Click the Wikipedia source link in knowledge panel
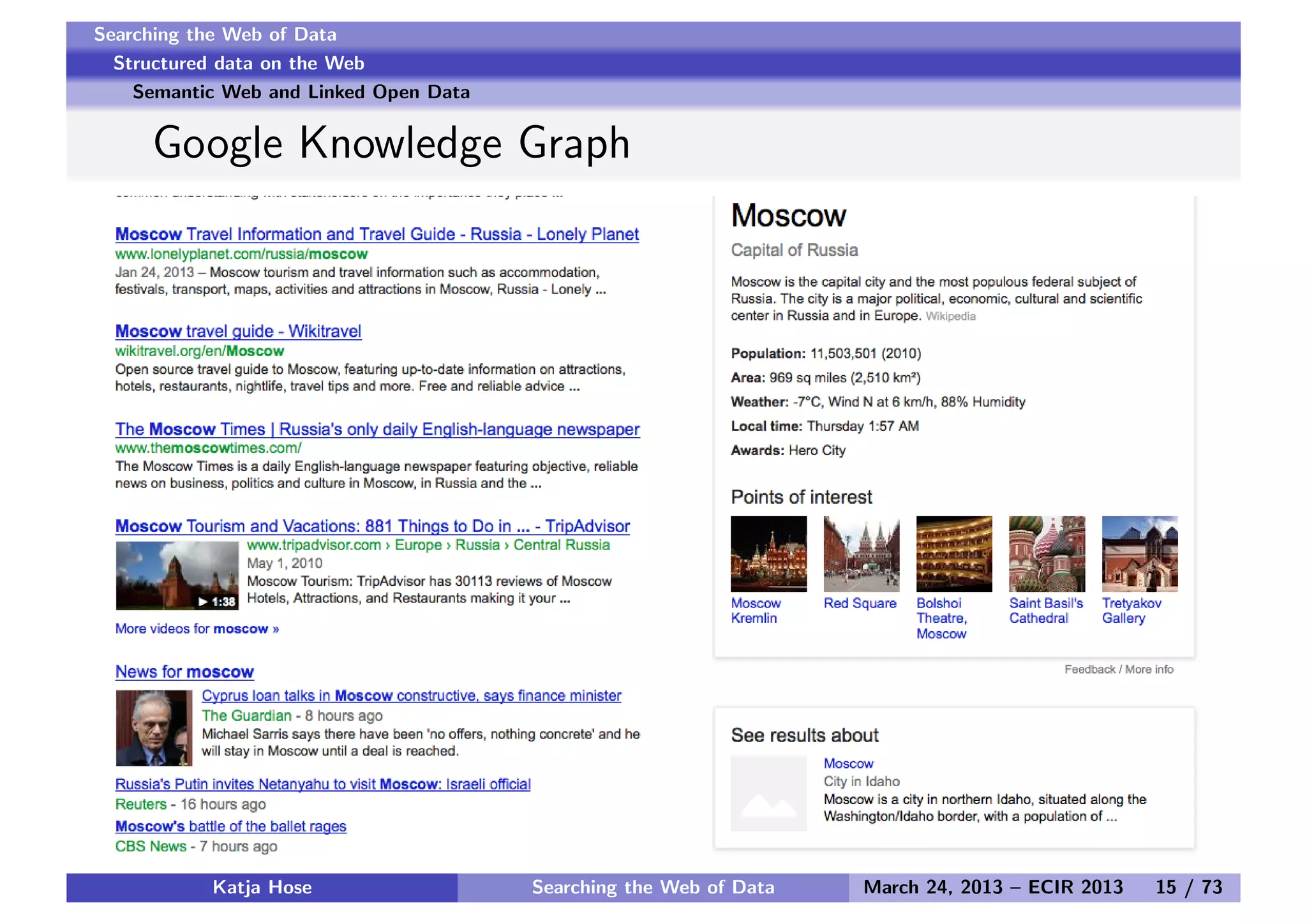The image size is (1307, 924). coord(950,317)
